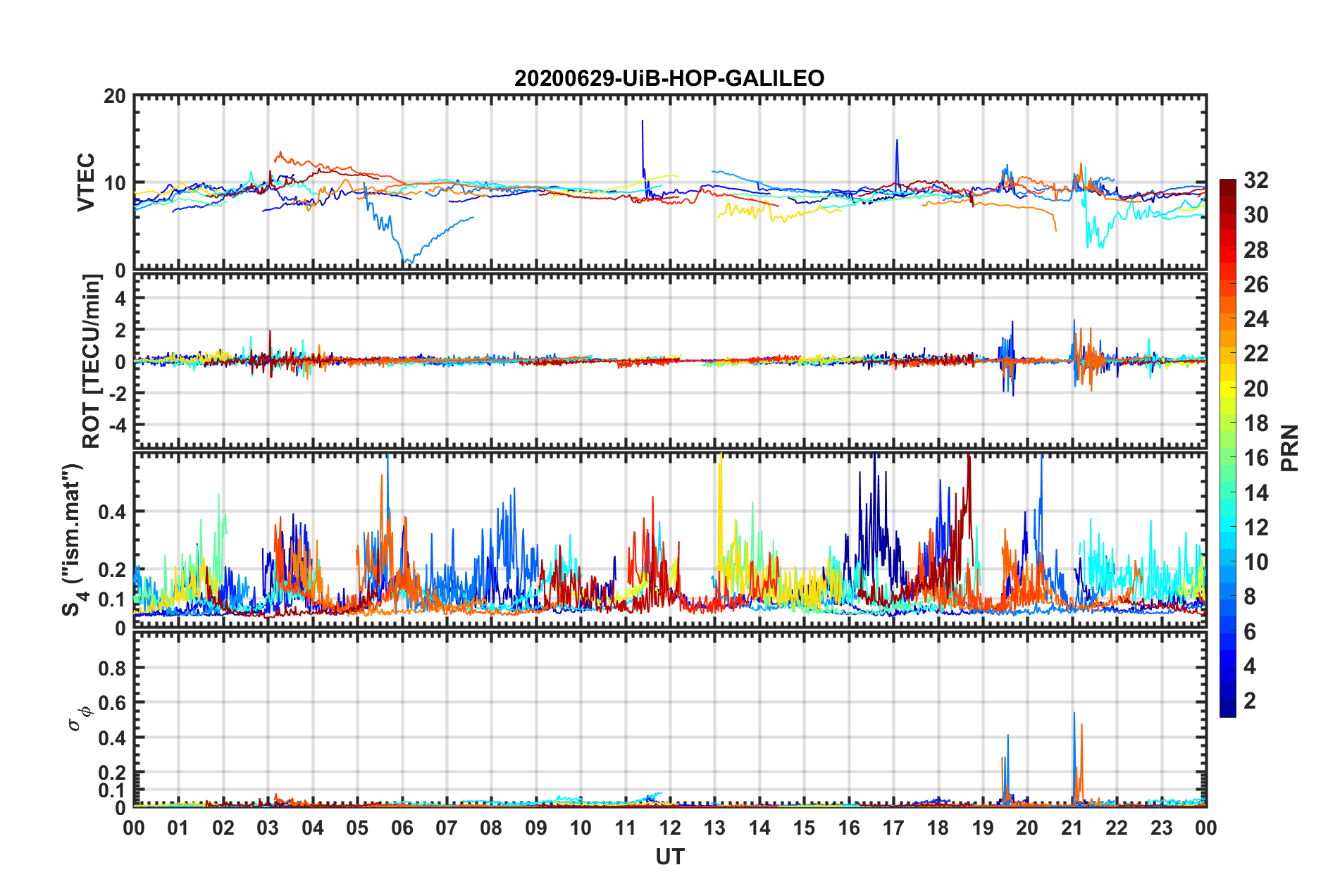Click the PRN colorbar label
The width and height of the screenshot is (1340, 896).
1289,448
